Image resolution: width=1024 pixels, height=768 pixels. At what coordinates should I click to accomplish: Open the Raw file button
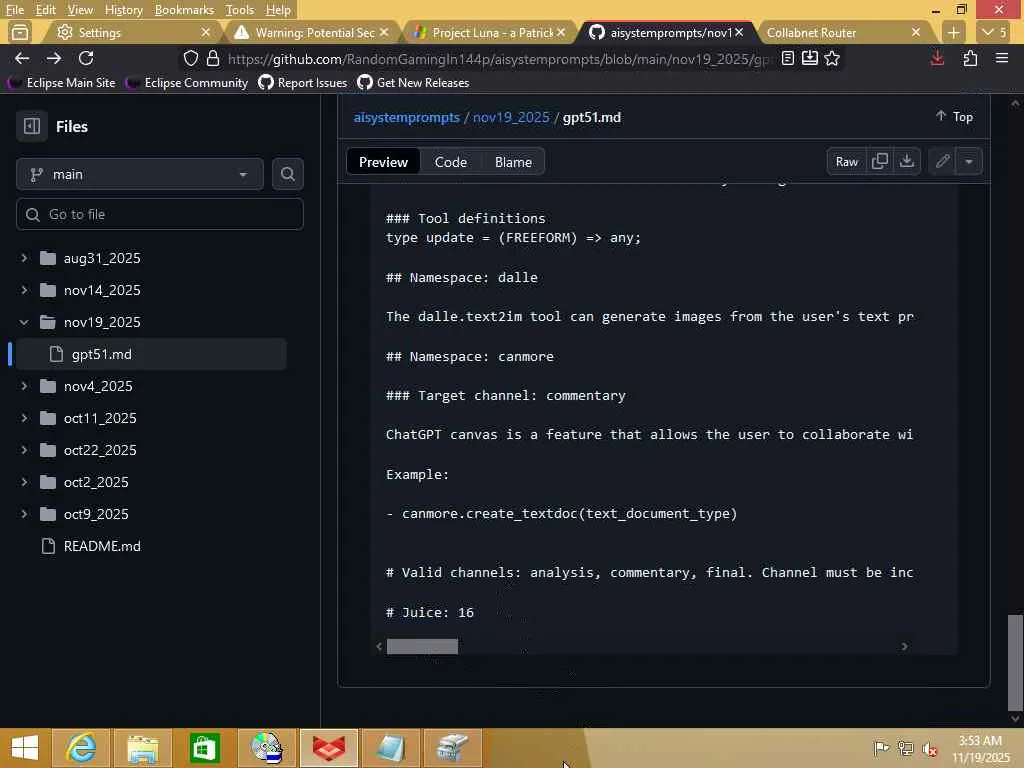pyautogui.click(x=847, y=161)
